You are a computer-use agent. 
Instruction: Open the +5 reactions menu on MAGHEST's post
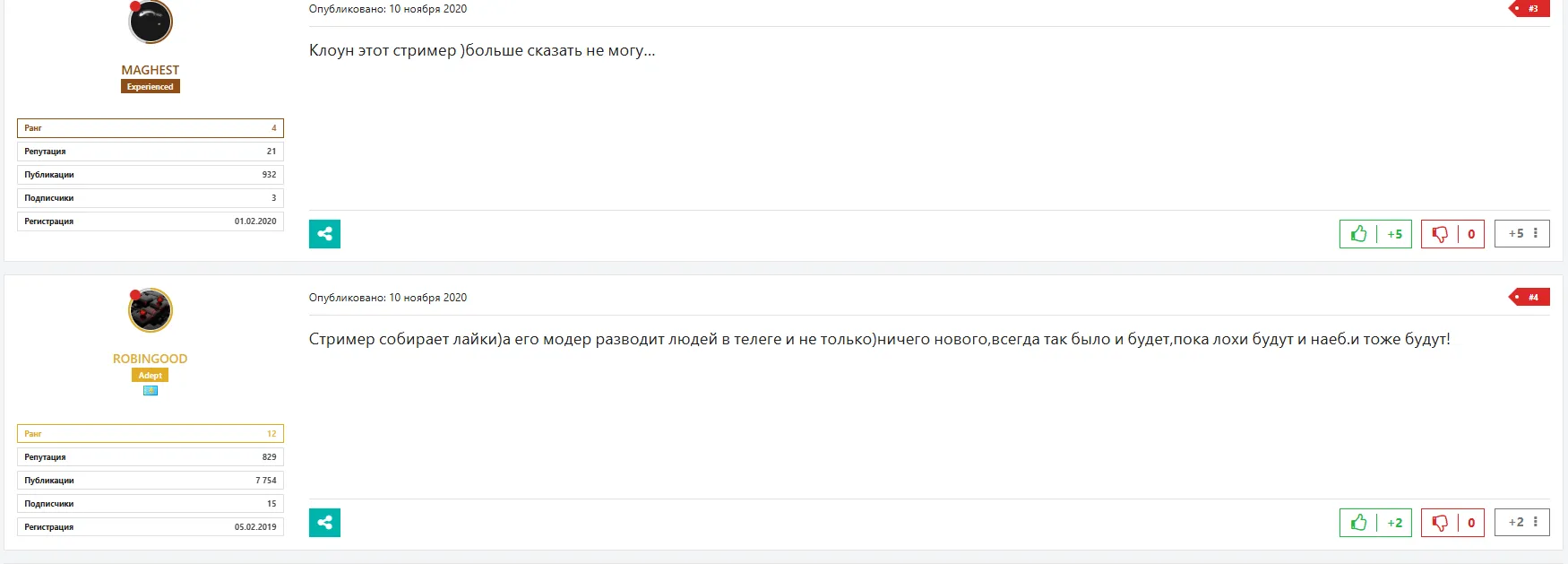click(1522, 233)
